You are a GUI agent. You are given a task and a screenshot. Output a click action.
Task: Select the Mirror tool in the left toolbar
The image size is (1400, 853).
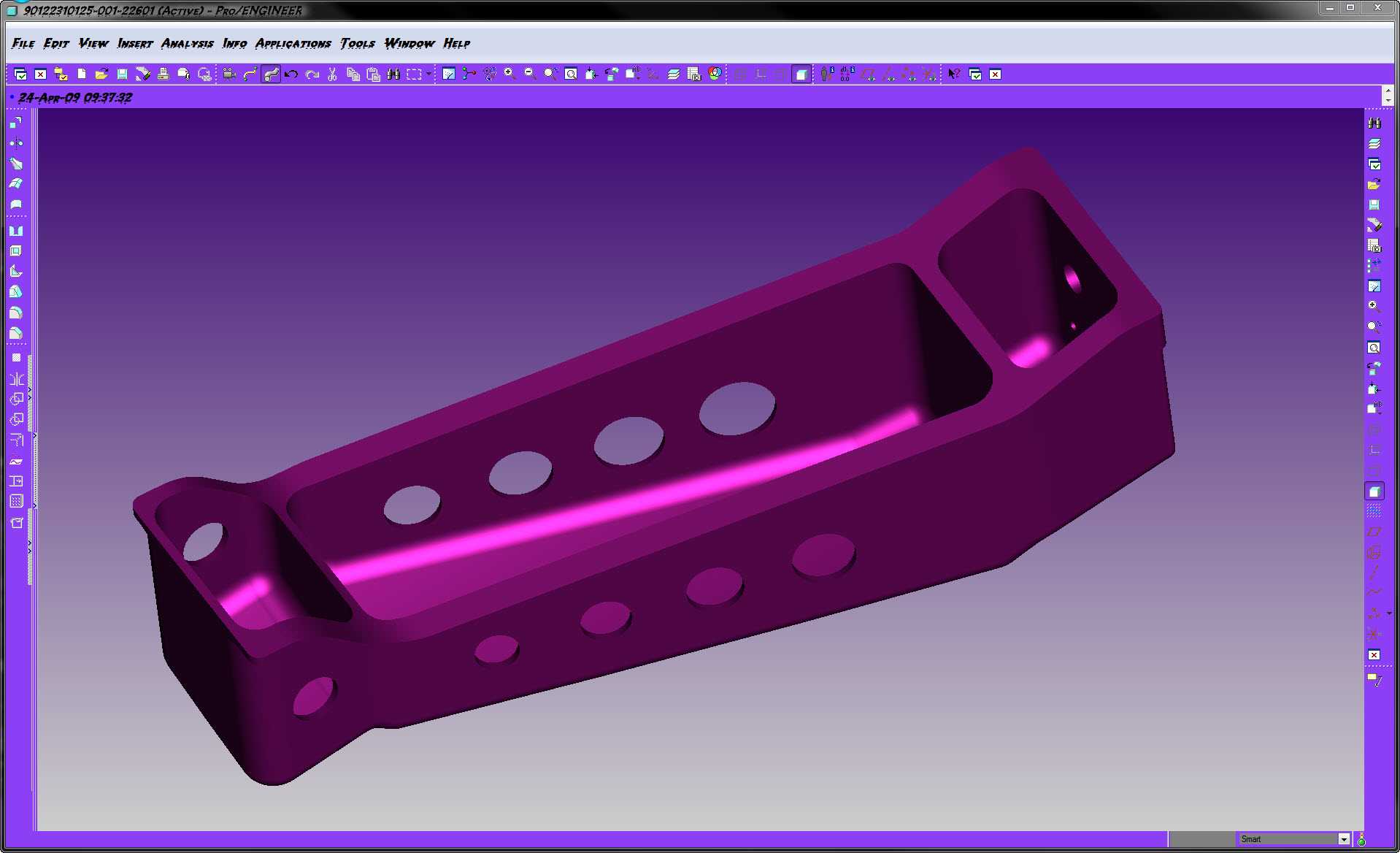click(16, 378)
